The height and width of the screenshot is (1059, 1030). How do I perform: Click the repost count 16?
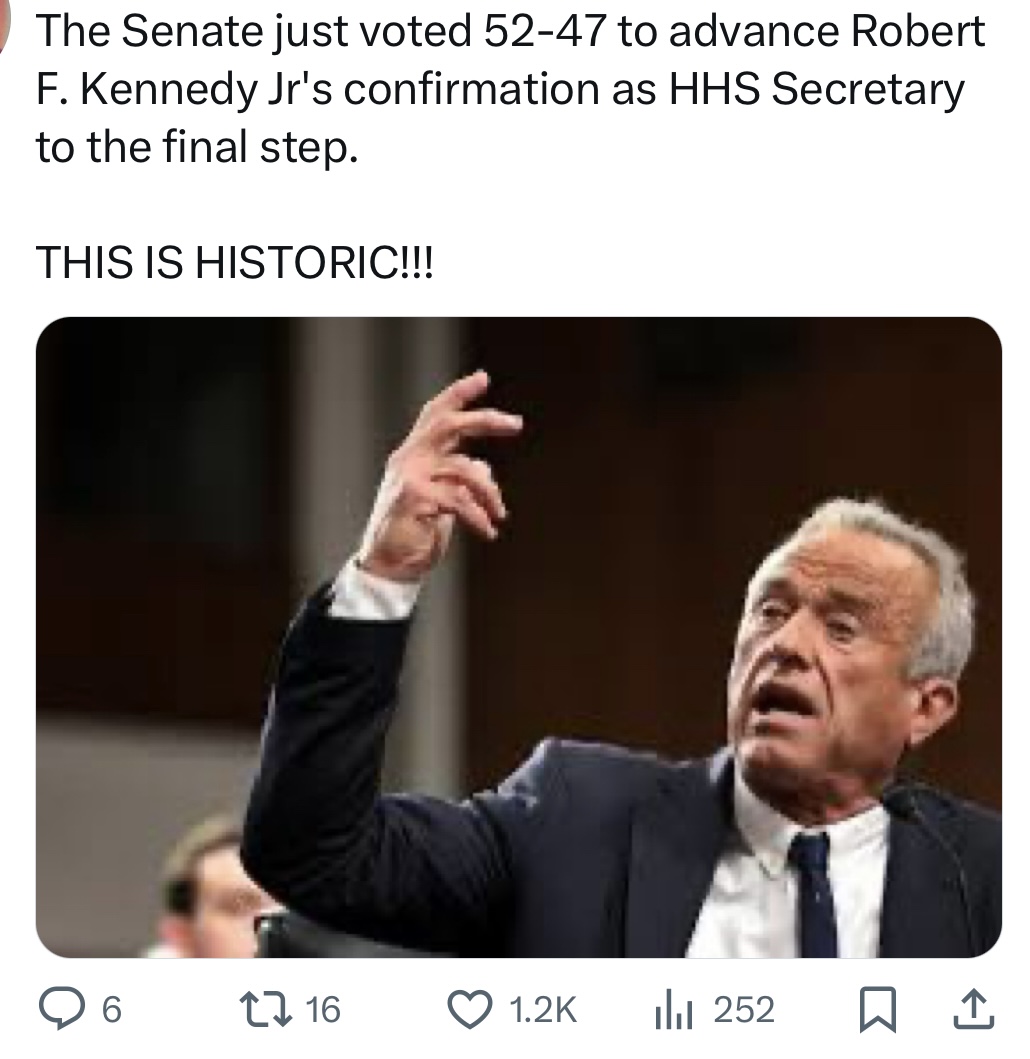click(322, 1011)
